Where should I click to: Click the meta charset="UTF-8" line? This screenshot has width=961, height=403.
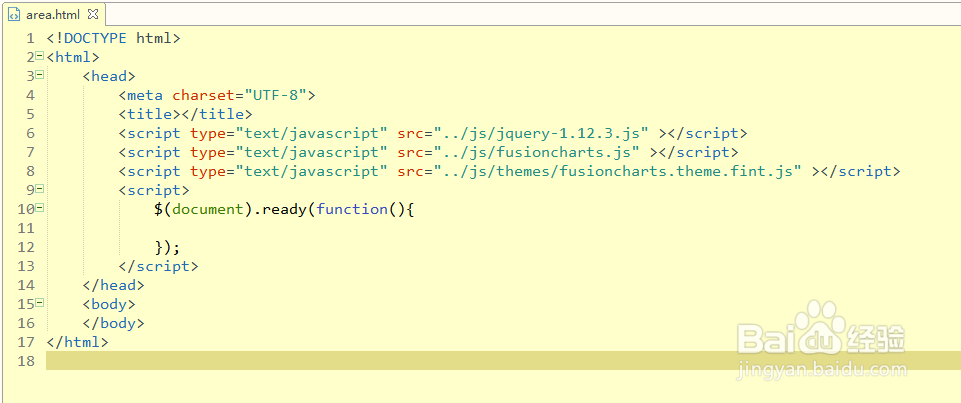217,95
